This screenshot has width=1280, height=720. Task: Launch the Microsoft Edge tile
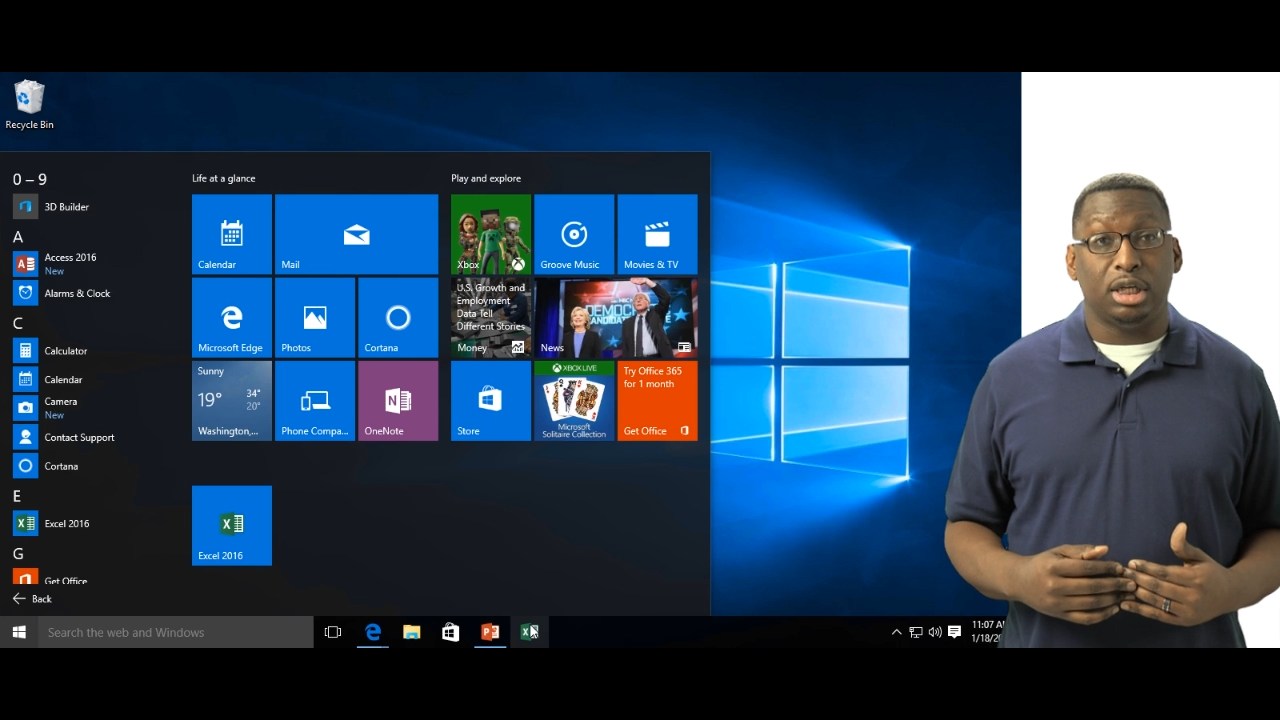[x=232, y=317]
